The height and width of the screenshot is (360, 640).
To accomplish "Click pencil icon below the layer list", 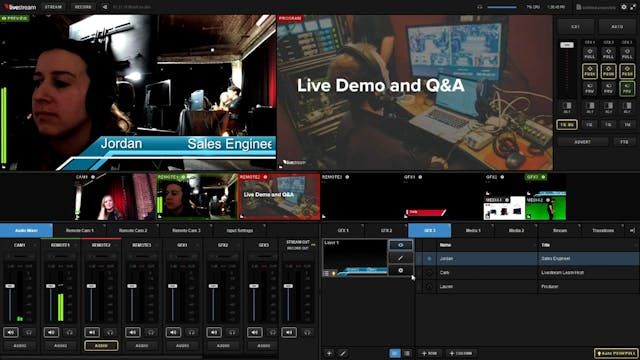I will [x=343, y=353].
